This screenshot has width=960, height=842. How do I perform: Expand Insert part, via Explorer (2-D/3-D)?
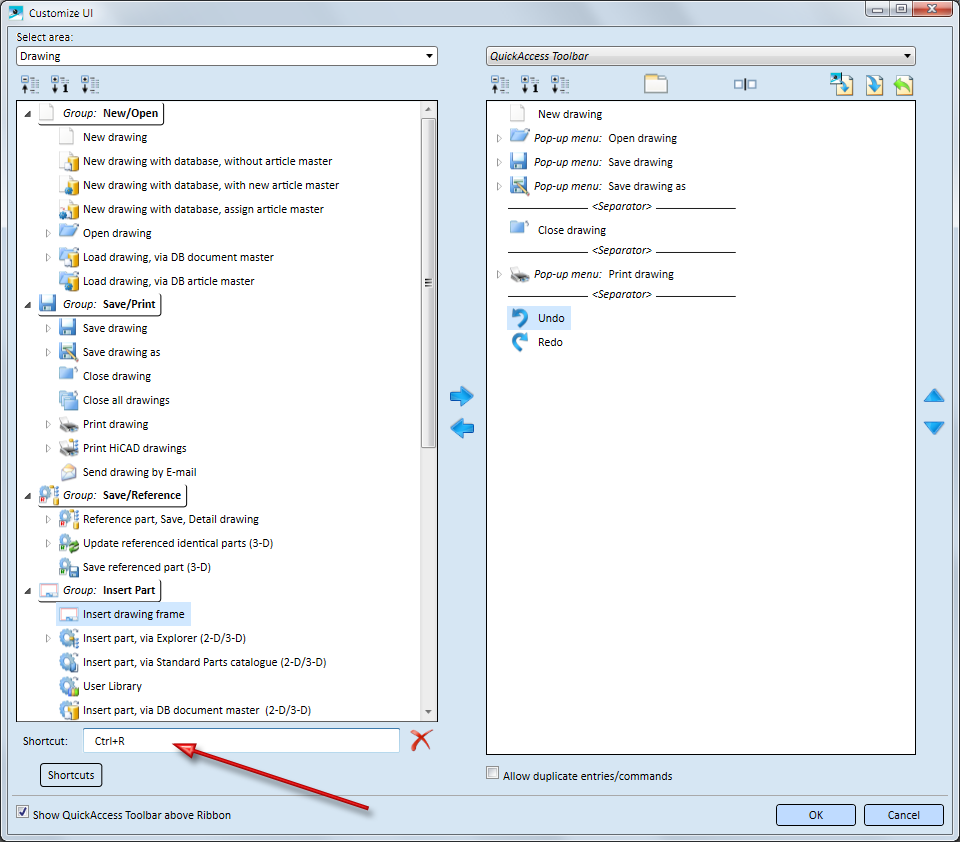click(x=48, y=638)
